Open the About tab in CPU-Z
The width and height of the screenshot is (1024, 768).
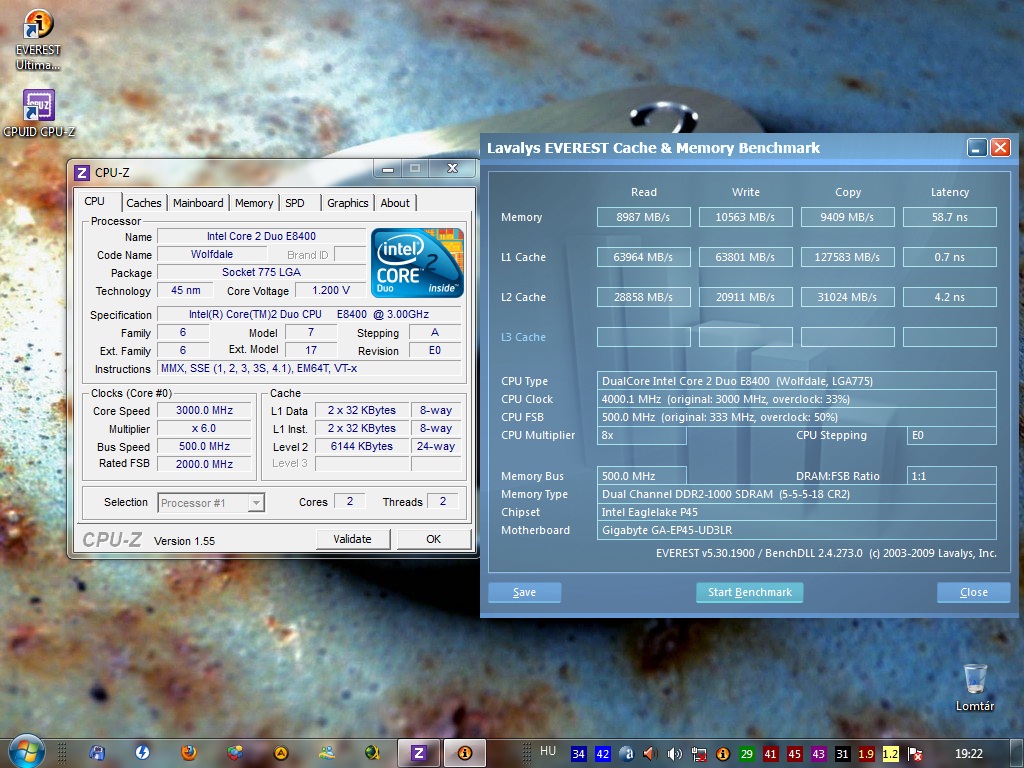tap(395, 203)
